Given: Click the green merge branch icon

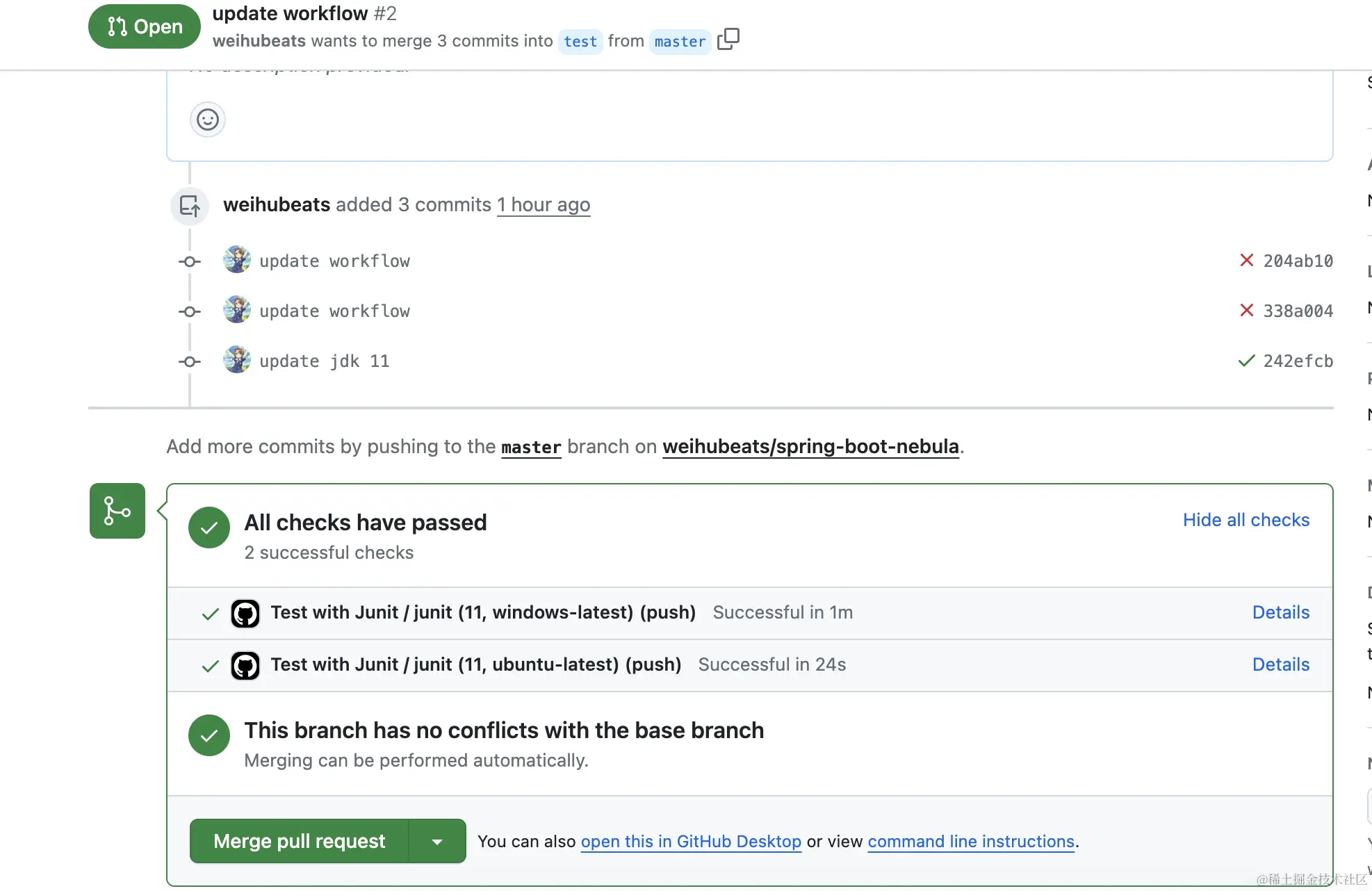Looking at the screenshot, I should [x=117, y=511].
